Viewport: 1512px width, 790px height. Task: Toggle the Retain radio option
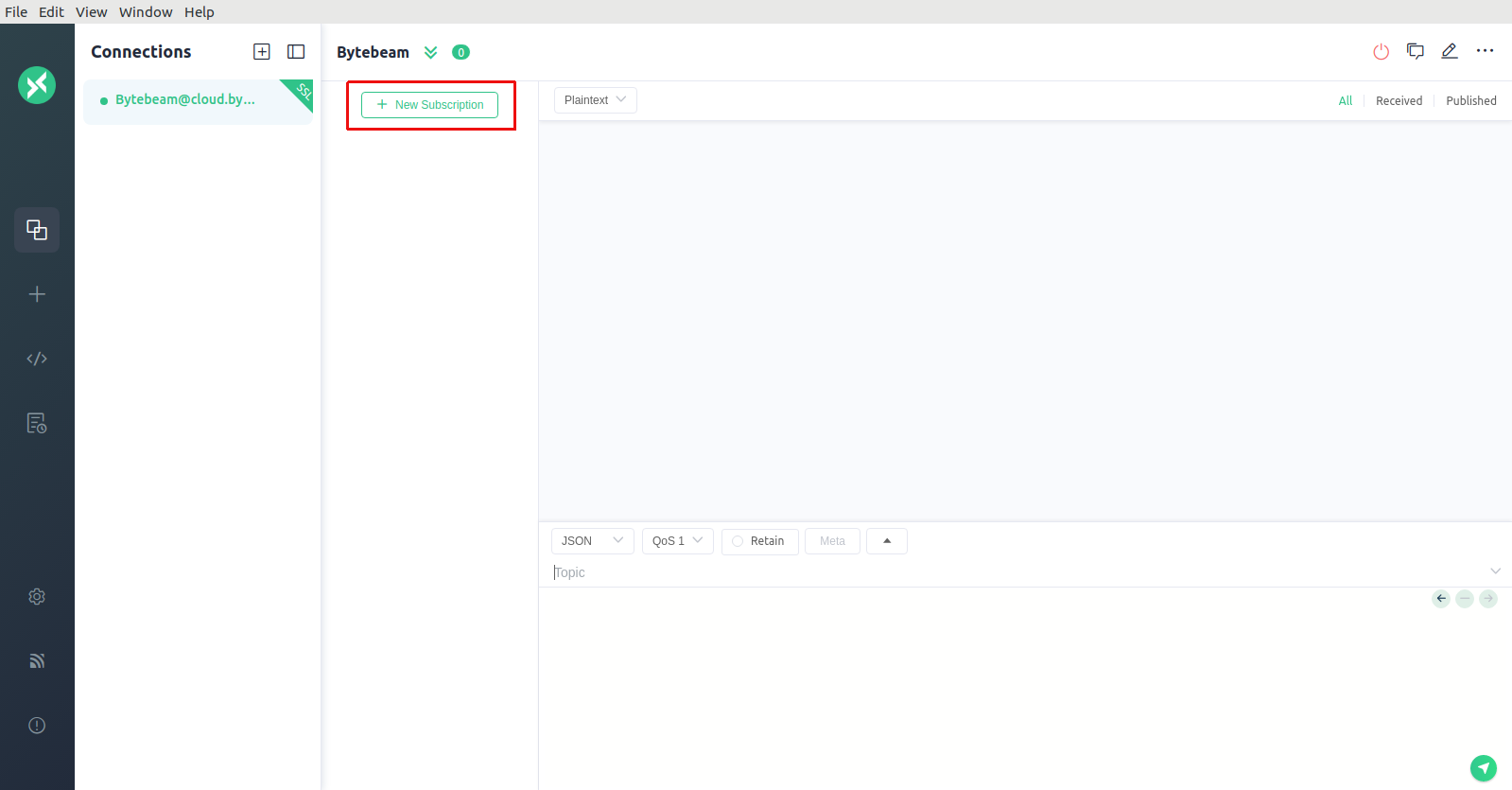tap(758, 541)
